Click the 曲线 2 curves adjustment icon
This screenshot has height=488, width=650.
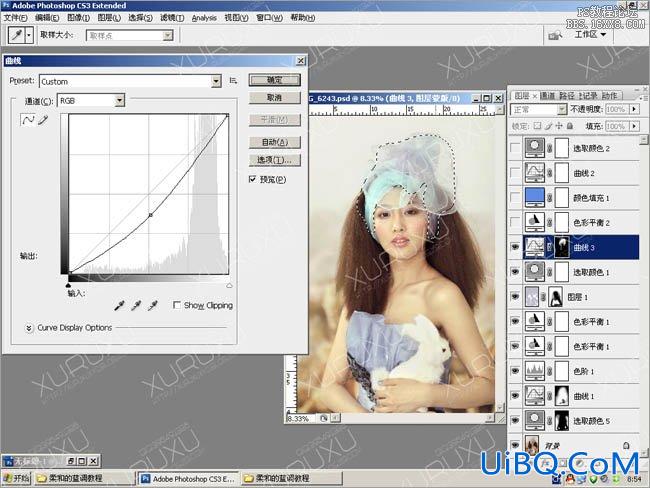534,173
